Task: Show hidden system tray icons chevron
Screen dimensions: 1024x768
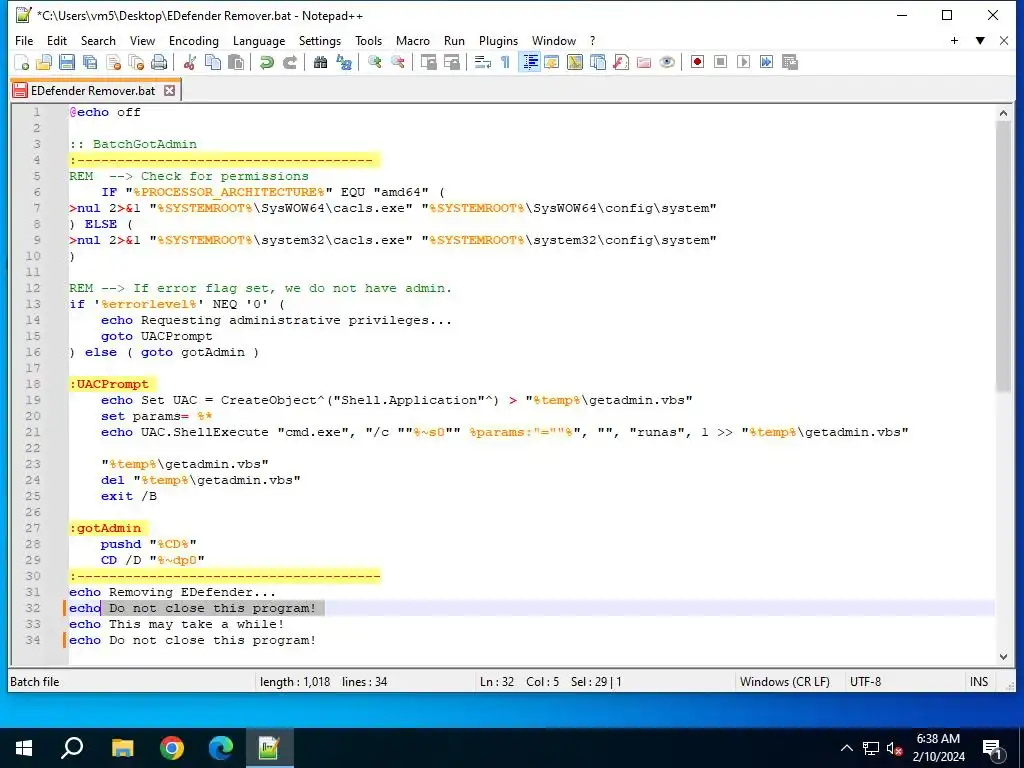Action: click(x=846, y=748)
